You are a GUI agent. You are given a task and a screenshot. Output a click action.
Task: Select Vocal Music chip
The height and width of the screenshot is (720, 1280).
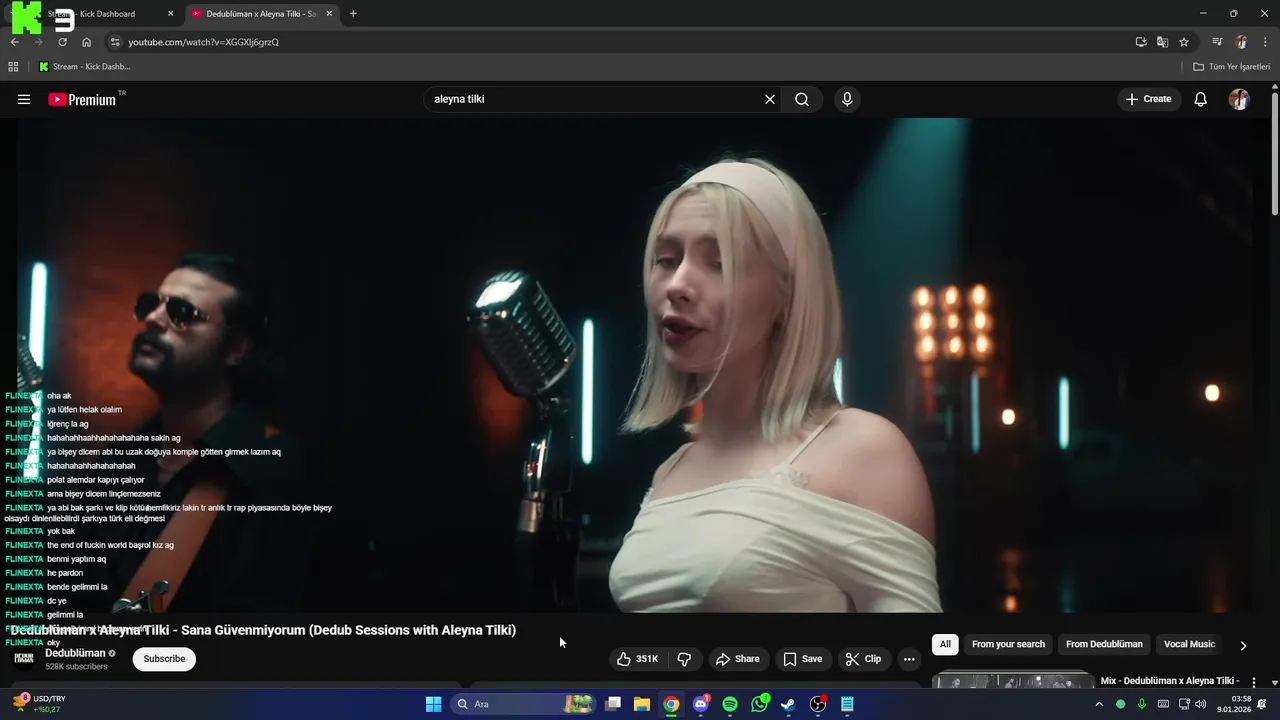pyautogui.click(x=1189, y=644)
